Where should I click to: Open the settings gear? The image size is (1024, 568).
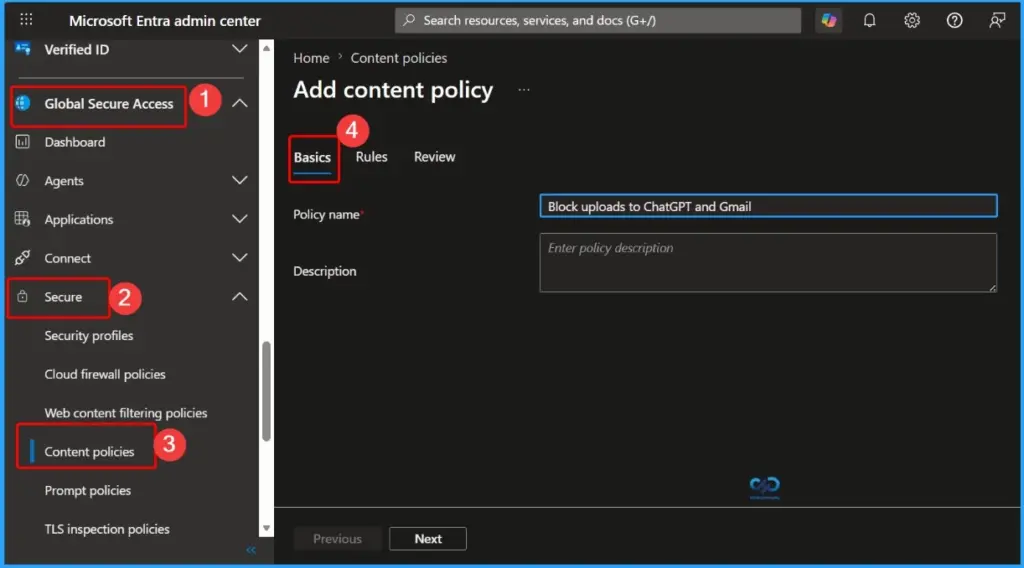coord(912,20)
